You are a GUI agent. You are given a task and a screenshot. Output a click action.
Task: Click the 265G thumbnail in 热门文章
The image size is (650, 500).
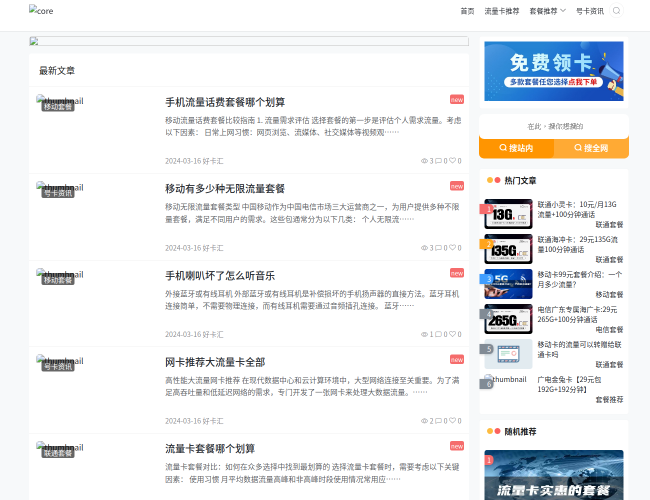pyautogui.click(x=508, y=319)
